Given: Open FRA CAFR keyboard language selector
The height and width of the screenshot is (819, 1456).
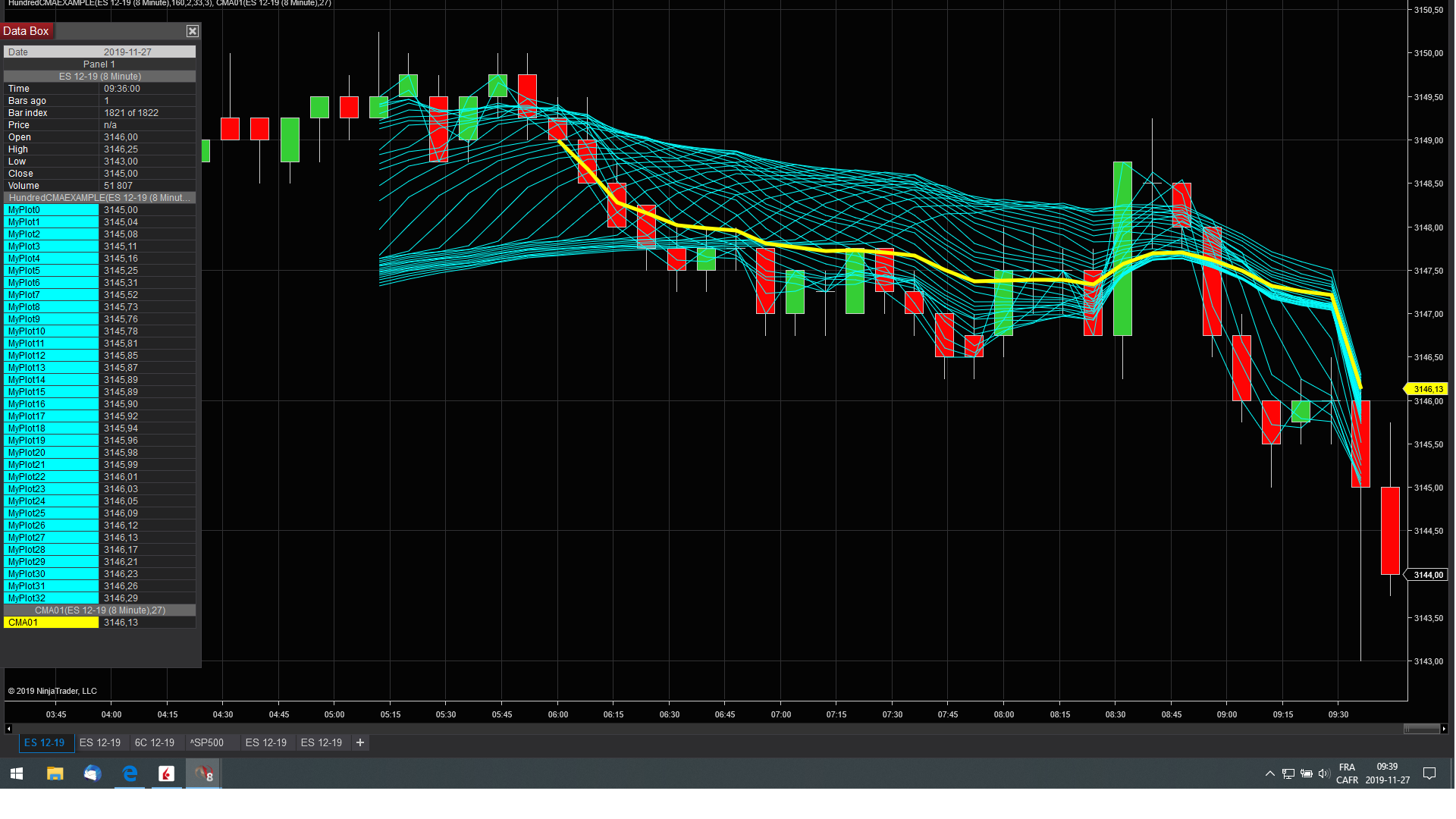Looking at the screenshot, I should 1347,773.
